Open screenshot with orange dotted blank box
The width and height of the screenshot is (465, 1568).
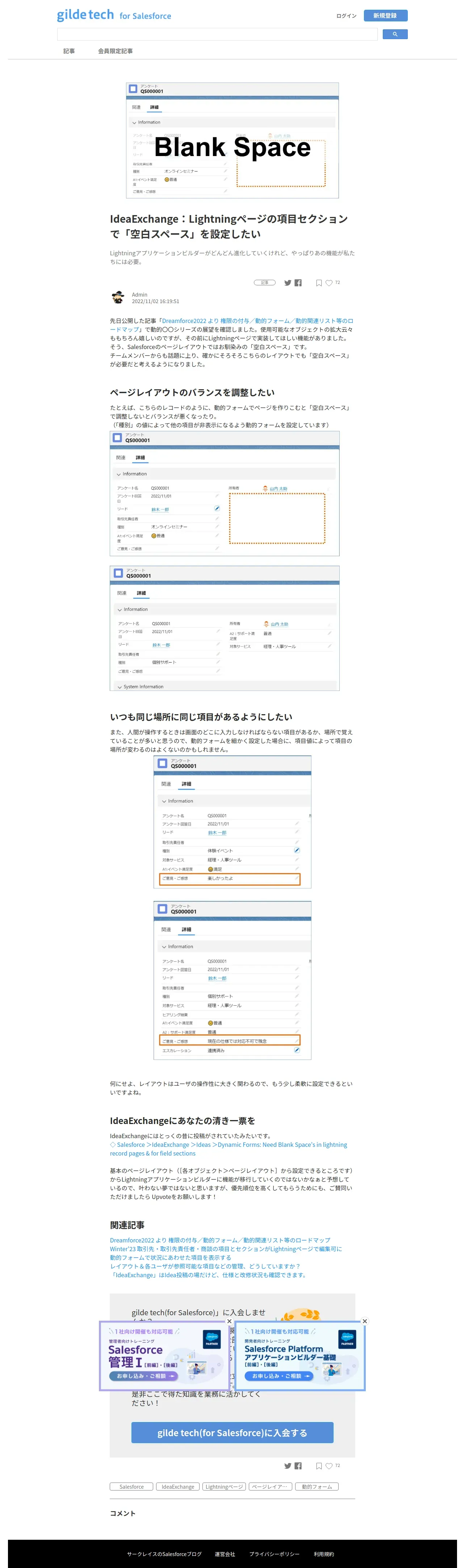pos(225,494)
